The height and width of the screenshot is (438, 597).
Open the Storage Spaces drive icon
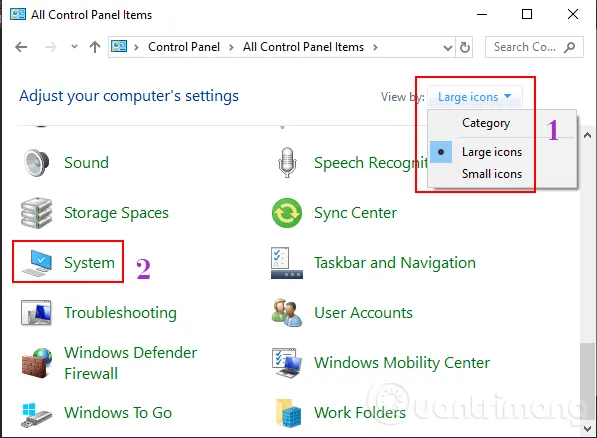click(37, 213)
